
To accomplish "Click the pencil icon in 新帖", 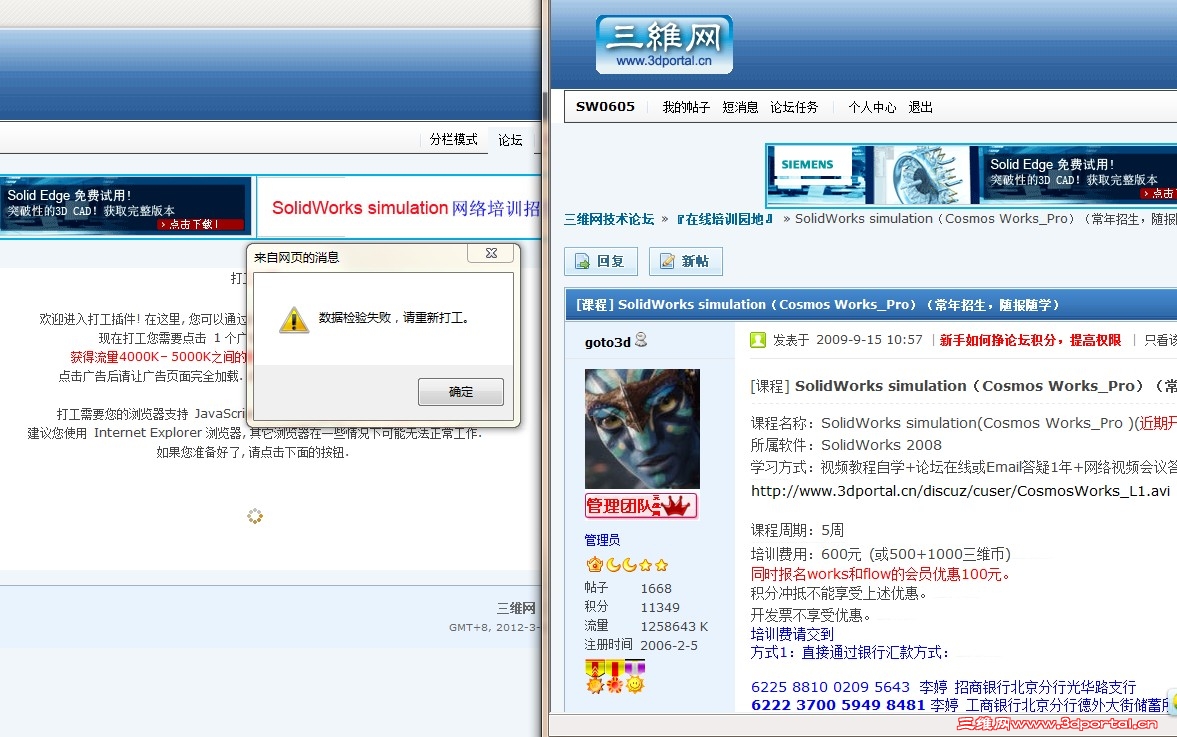I will click(667, 261).
